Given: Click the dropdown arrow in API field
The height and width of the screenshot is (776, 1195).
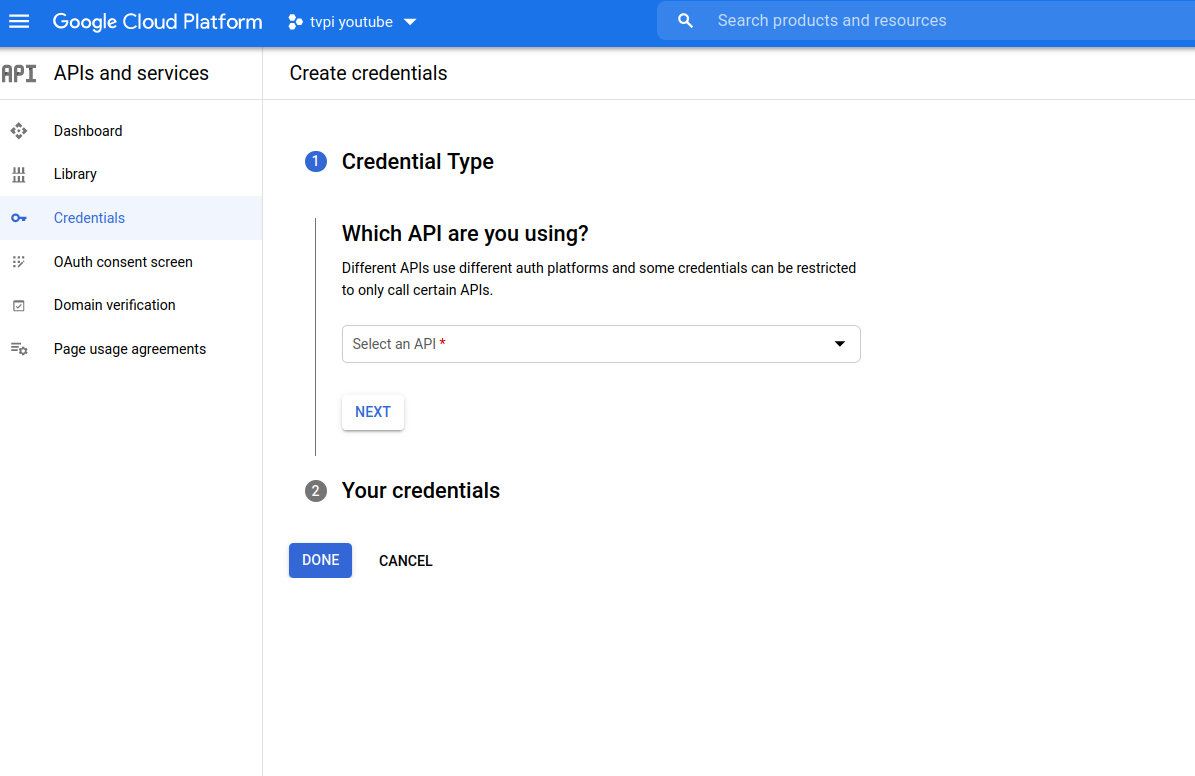Looking at the screenshot, I should pyautogui.click(x=840, y=344).
